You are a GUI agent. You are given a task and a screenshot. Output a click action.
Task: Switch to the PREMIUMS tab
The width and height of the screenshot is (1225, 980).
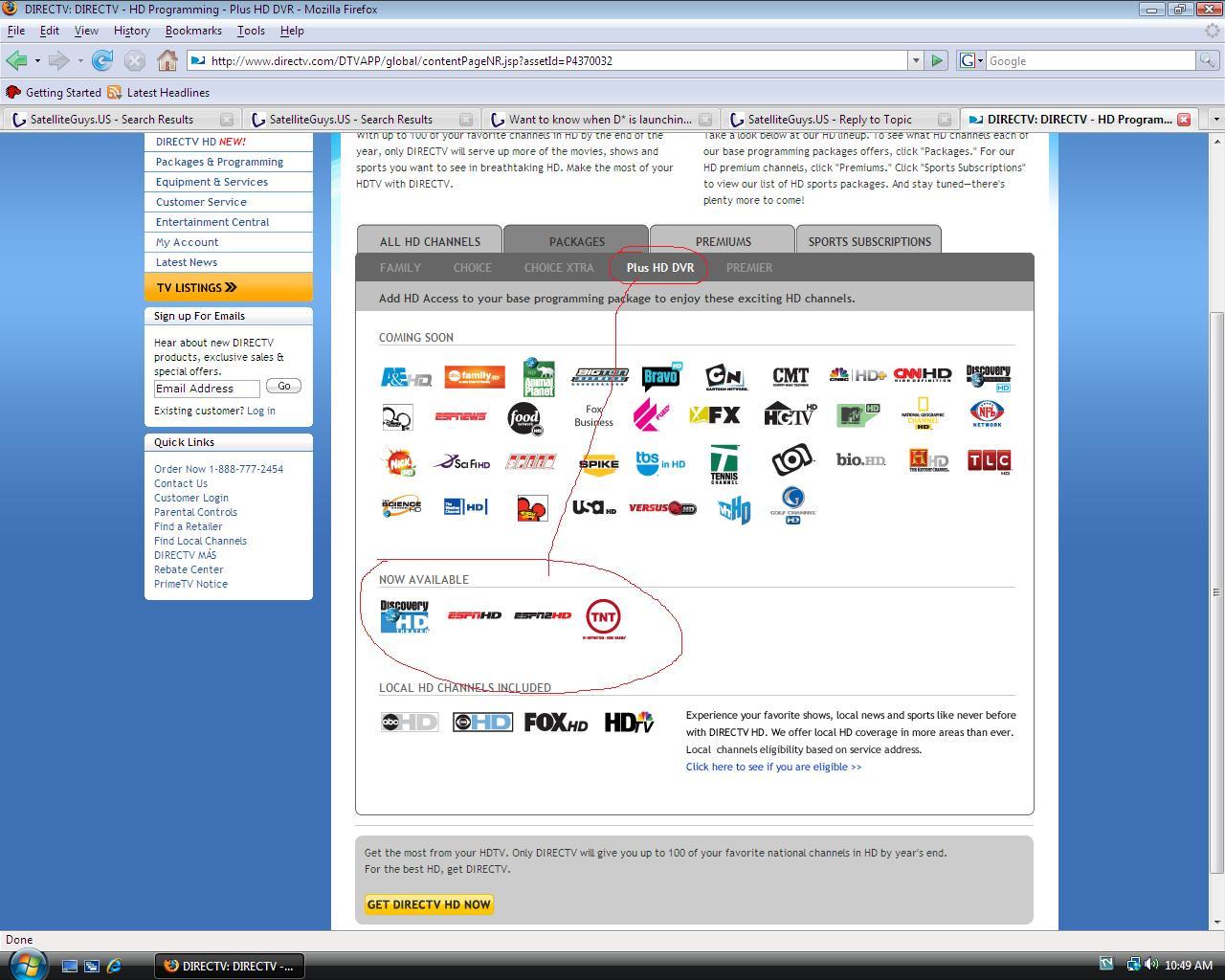[x=724, y=241]
